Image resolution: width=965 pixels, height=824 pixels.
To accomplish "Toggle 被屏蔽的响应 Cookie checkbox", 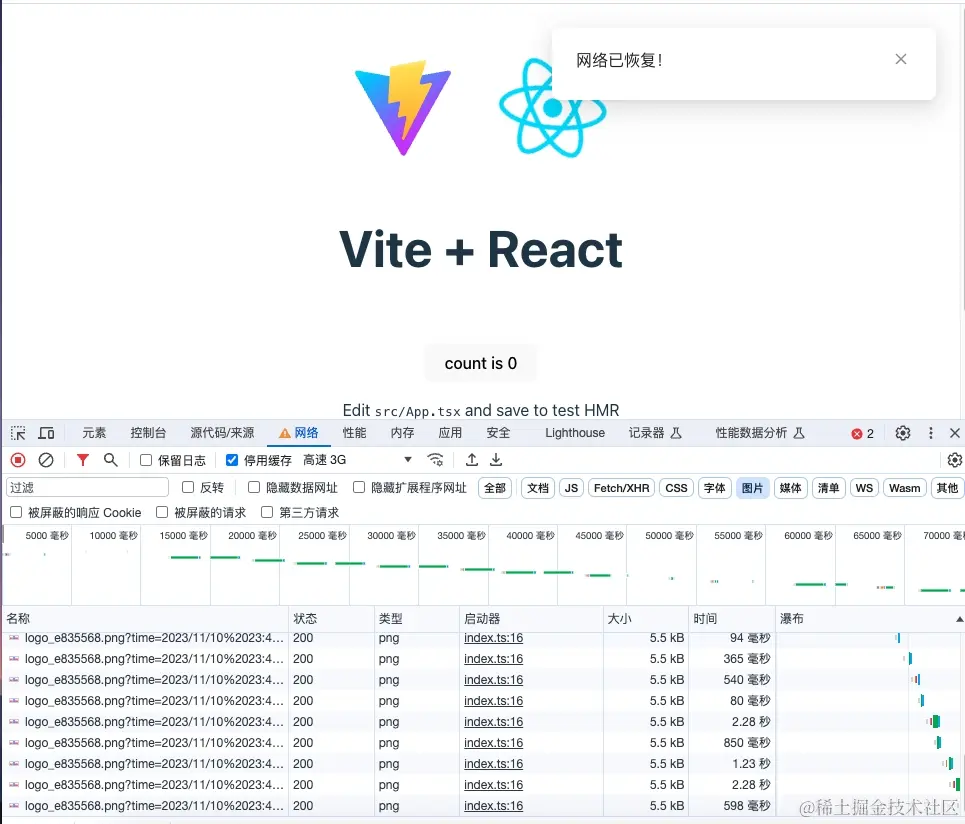I will tap(16, 512).
